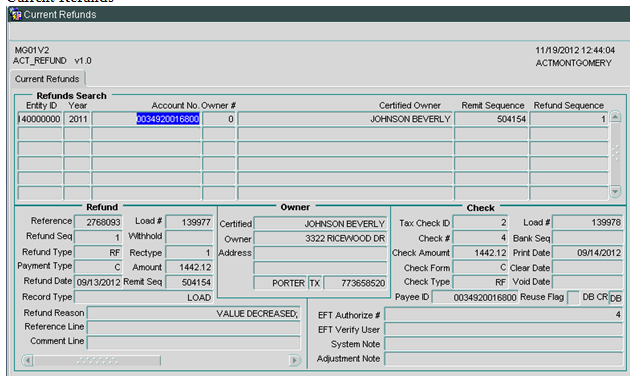Screen dimensions: 634x380
Task: Click Refund Reason field VALUE DECREASED
Action: click(x=194, y=313)
